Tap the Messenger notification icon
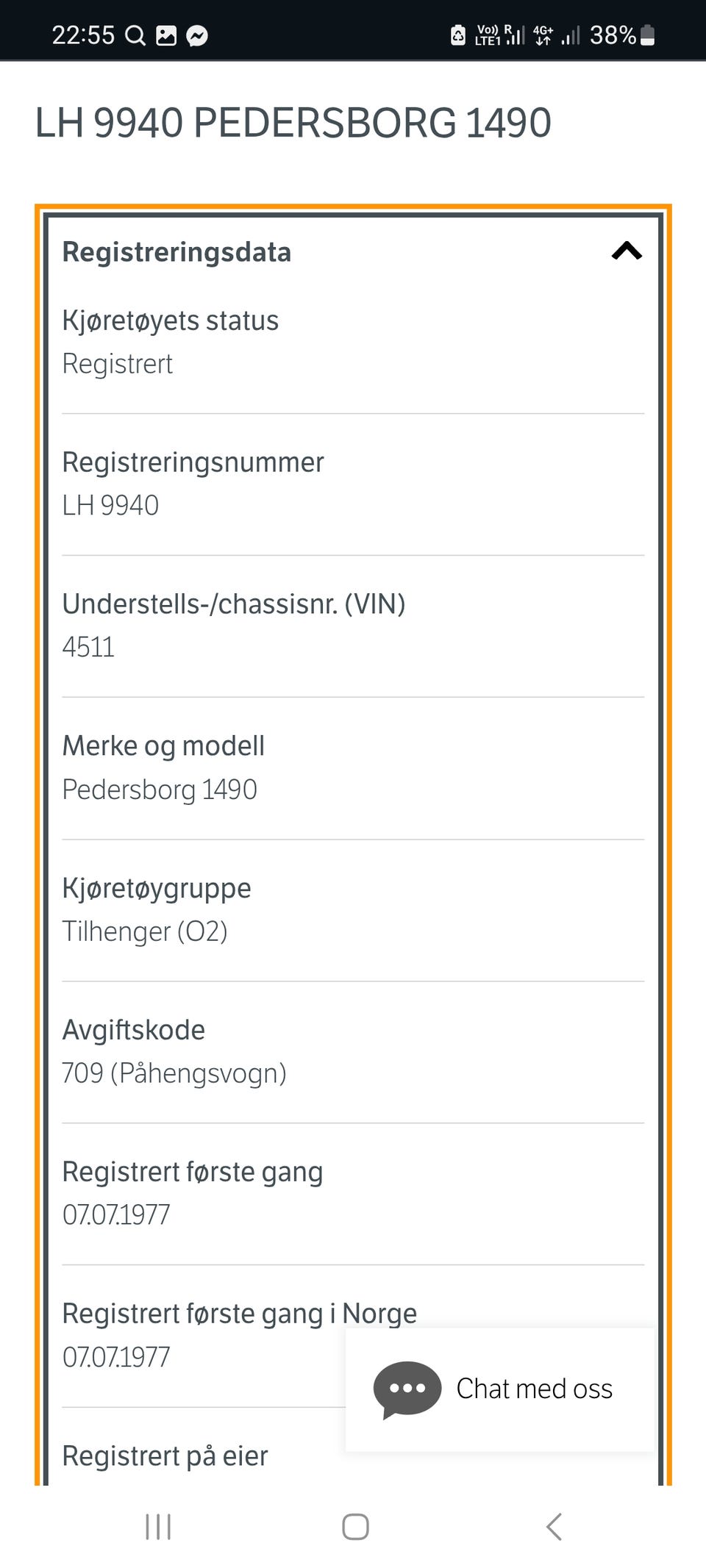The height and width of the screenshot is (1568, 706). [x=197, y=35]
